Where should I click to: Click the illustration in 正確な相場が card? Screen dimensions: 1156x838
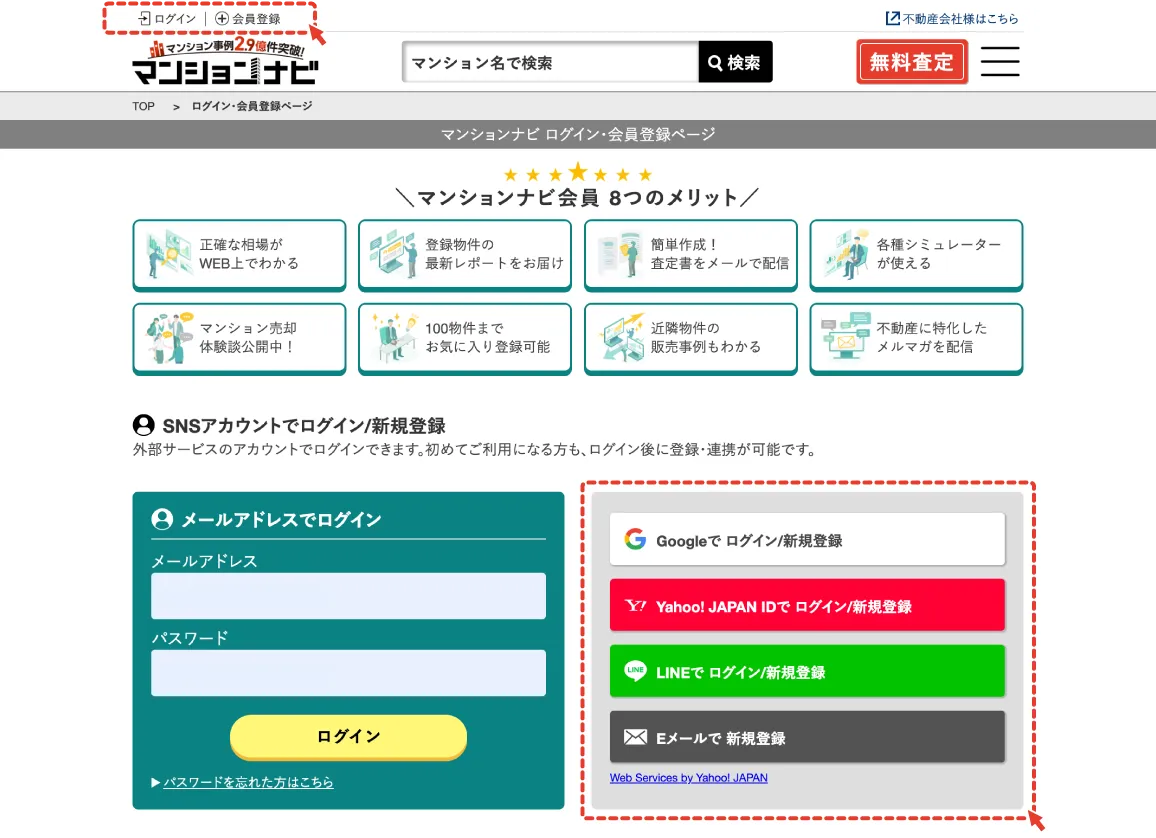pyautogui.click(x=169, y=254)
